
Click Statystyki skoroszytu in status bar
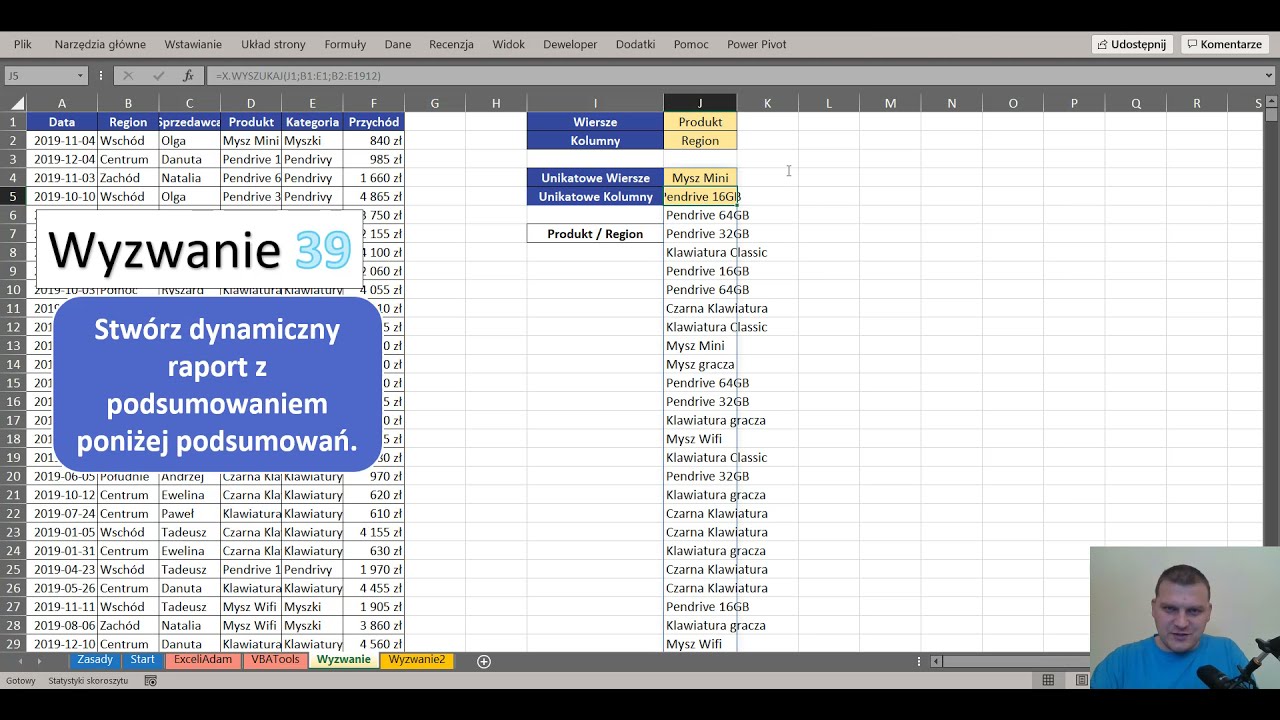pos(88,681)
